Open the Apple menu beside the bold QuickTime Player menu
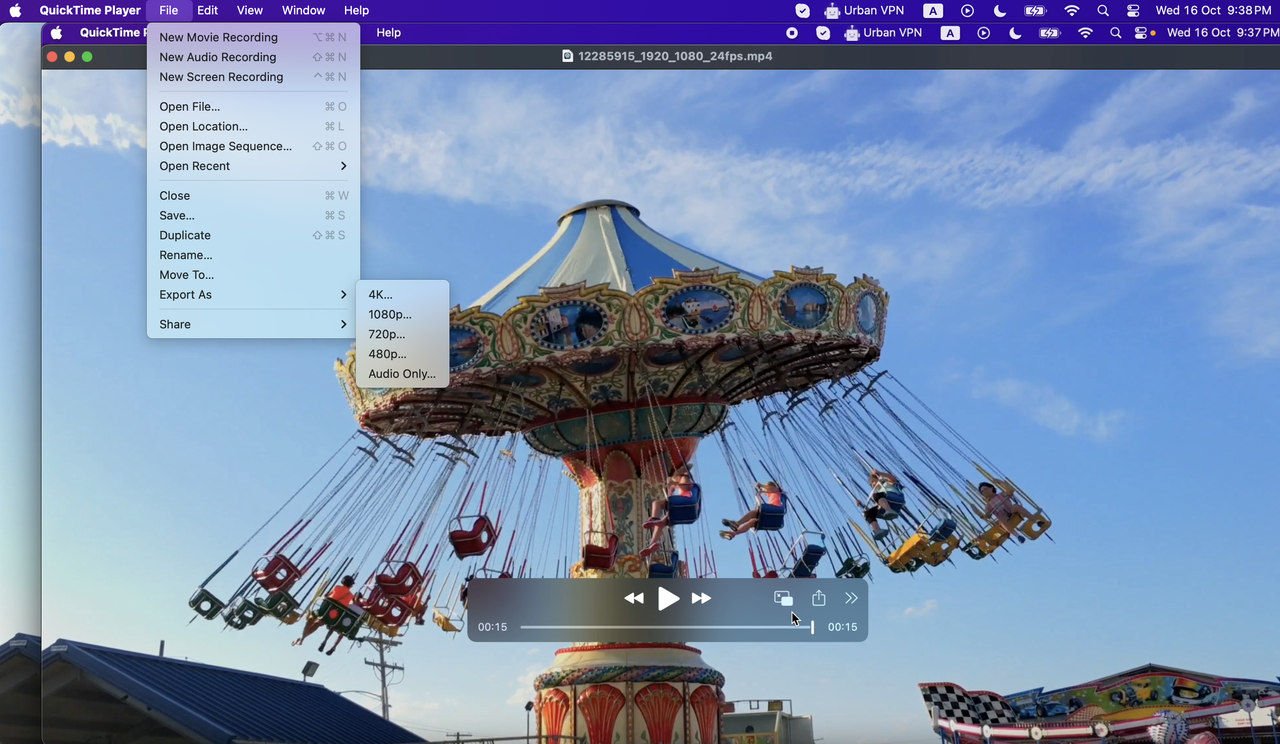 click(15, 10)
